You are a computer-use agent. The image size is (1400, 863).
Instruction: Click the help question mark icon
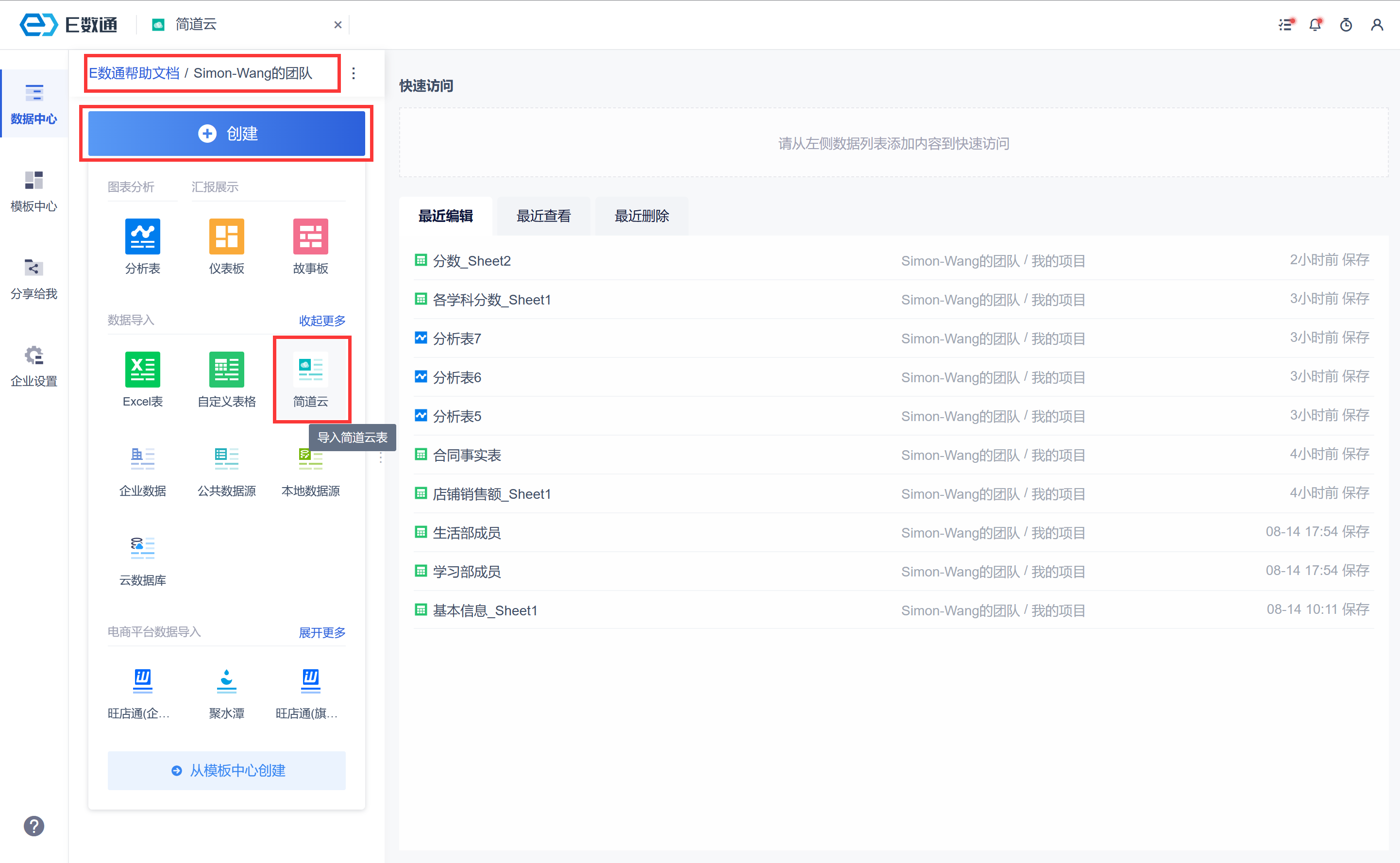pyautogui.click(x=34, y=826)
